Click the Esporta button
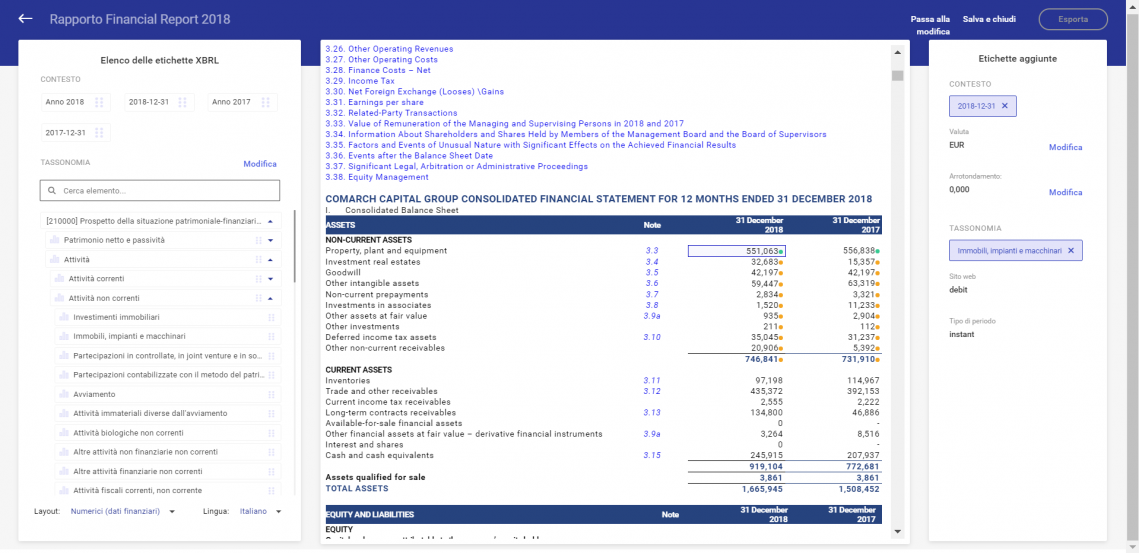 click(1073, 19)
